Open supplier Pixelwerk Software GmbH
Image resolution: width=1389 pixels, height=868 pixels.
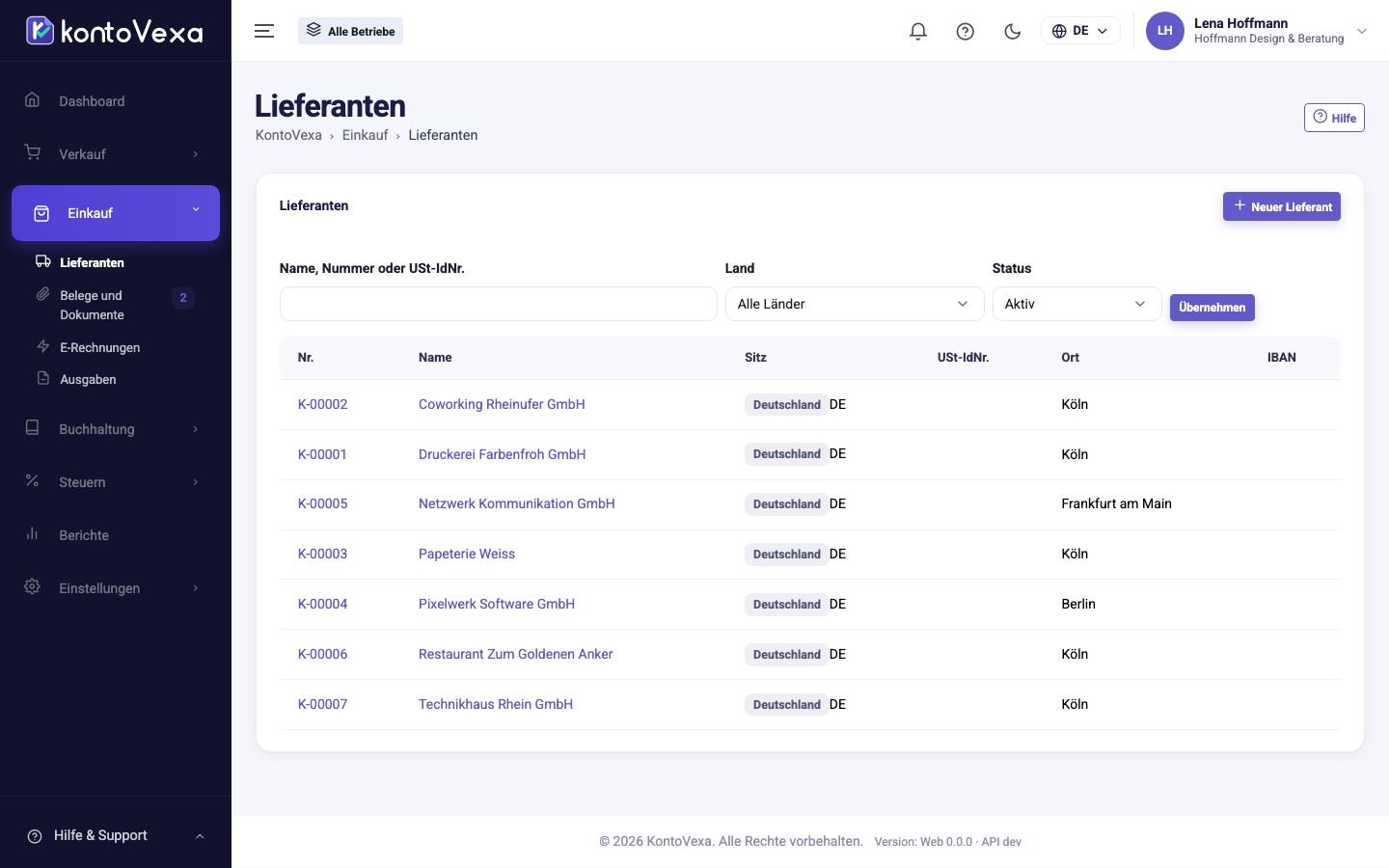497,604
